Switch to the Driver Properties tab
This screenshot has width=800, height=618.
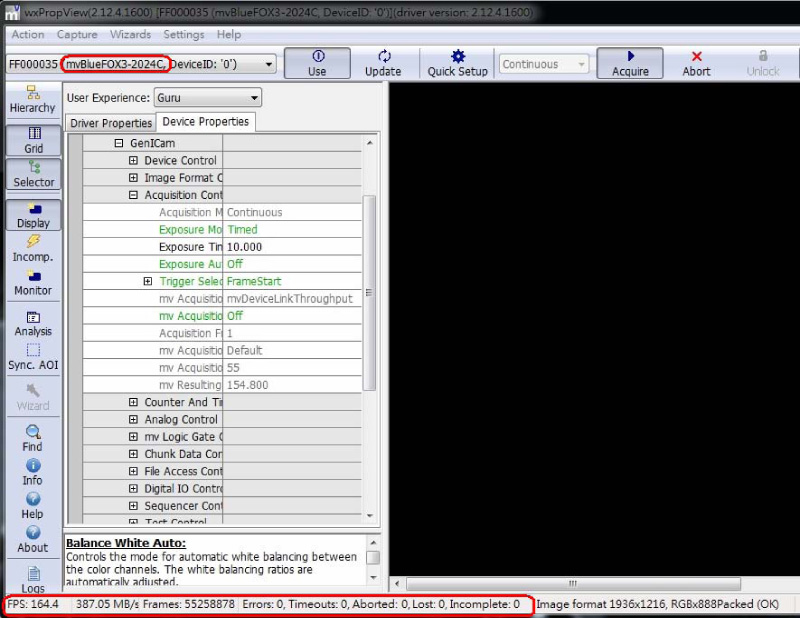(x=111, y=123)
